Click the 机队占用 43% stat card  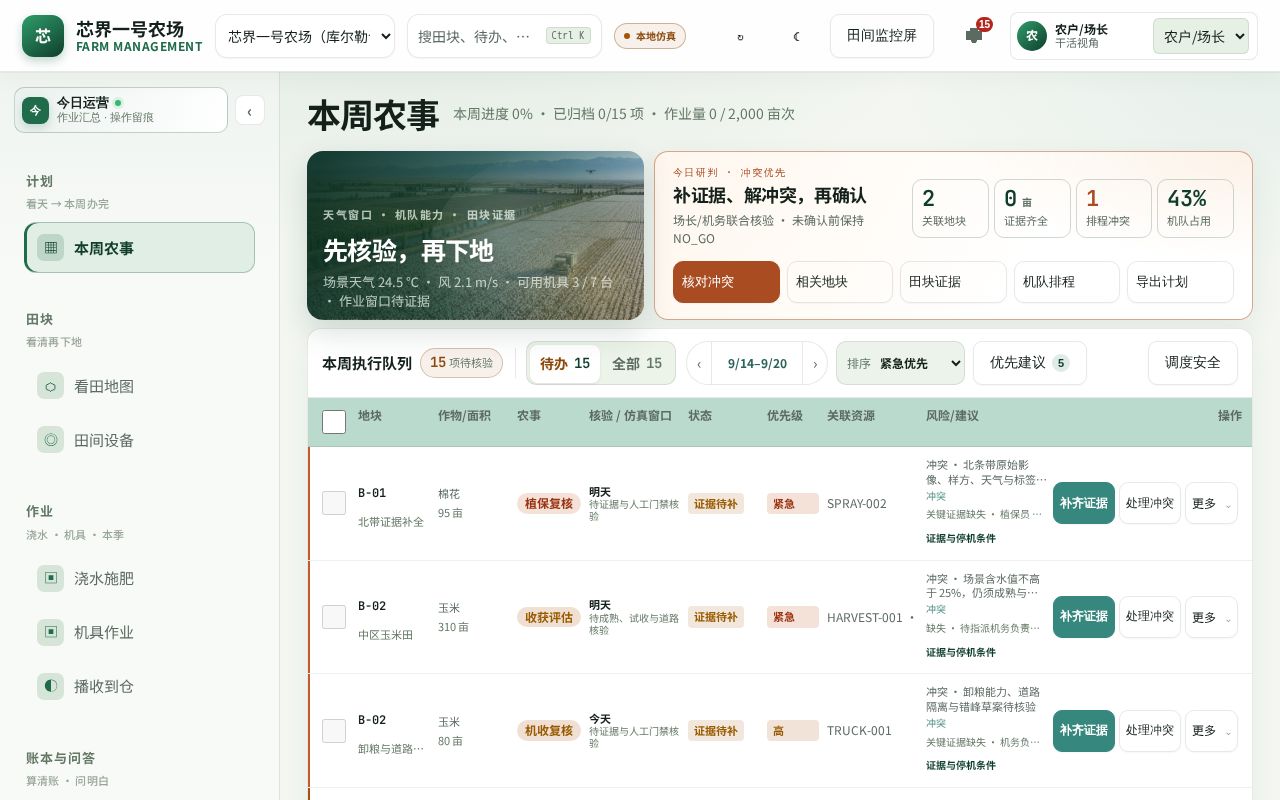point(1195,208)
